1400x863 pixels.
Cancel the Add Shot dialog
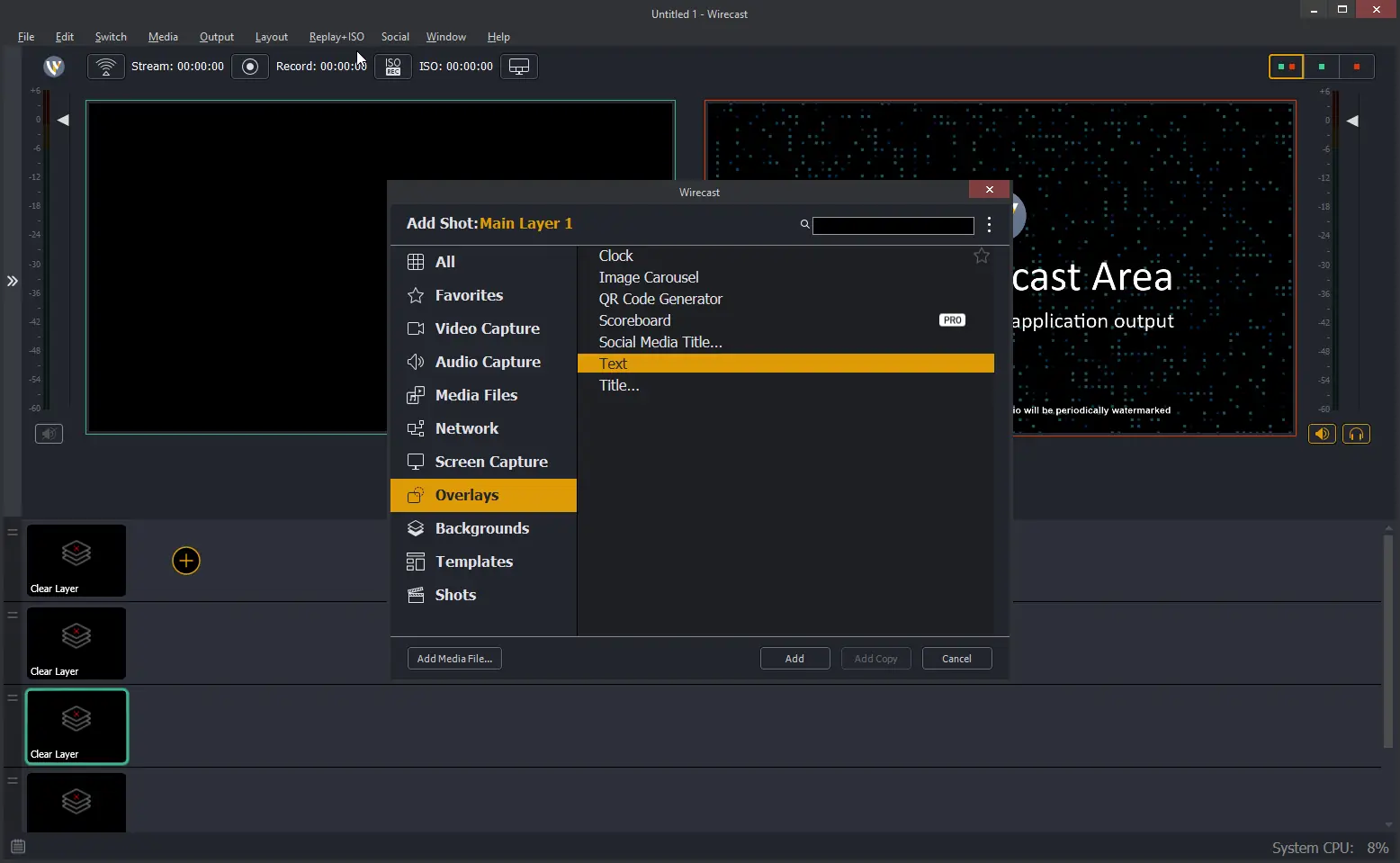click(x=956, y=659)
